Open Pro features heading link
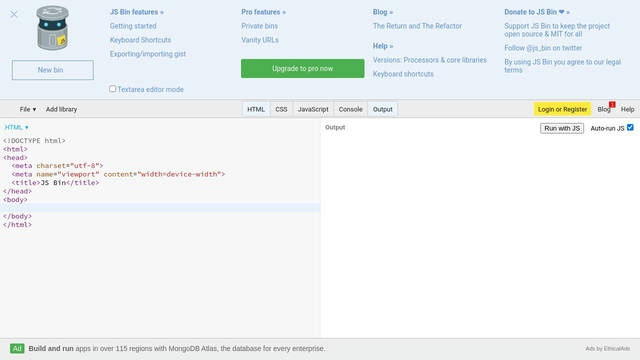This screenshot has height=360, width=640. (x=264, y=12)
